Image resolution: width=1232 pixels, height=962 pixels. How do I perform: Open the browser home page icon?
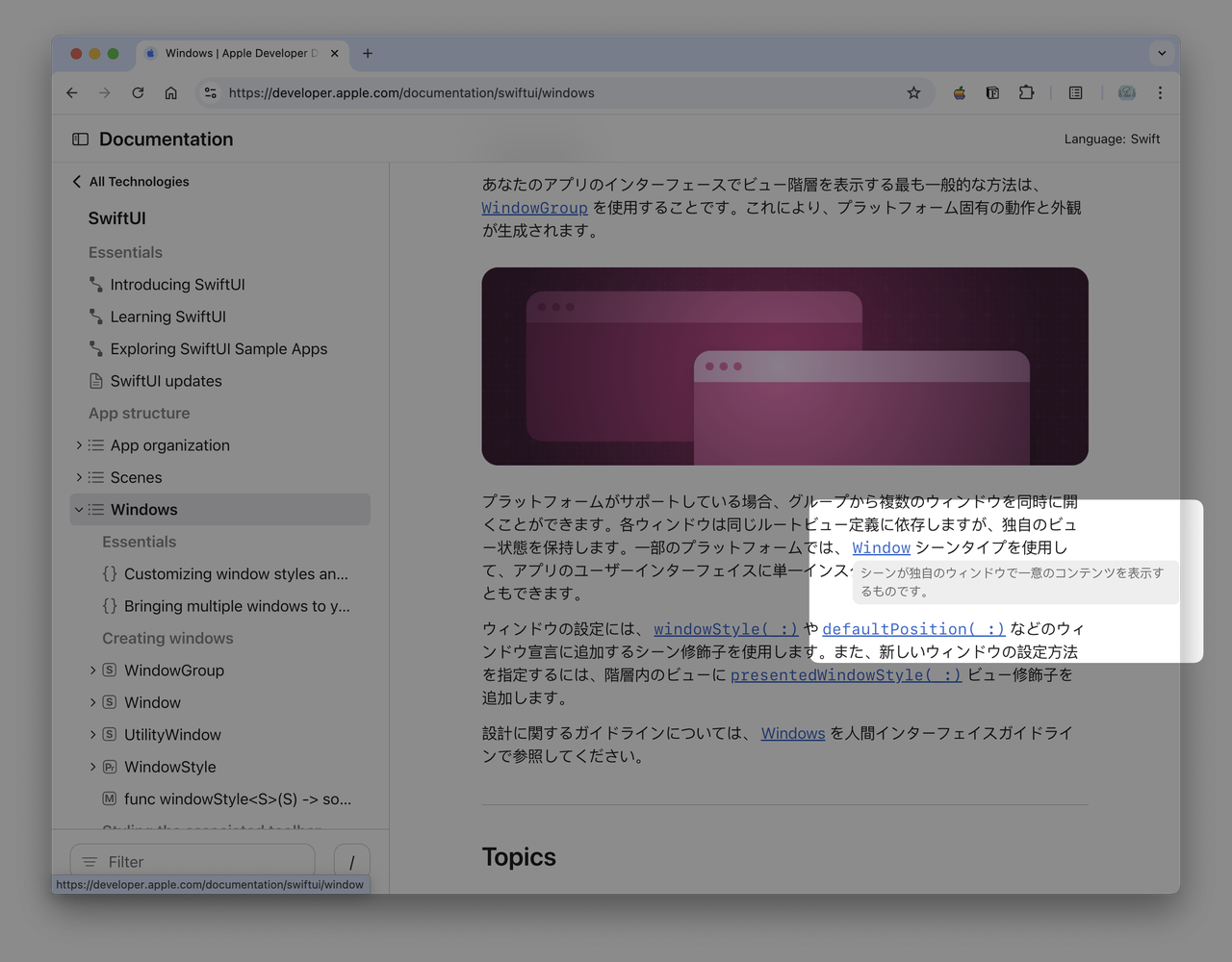pos(170,93)
